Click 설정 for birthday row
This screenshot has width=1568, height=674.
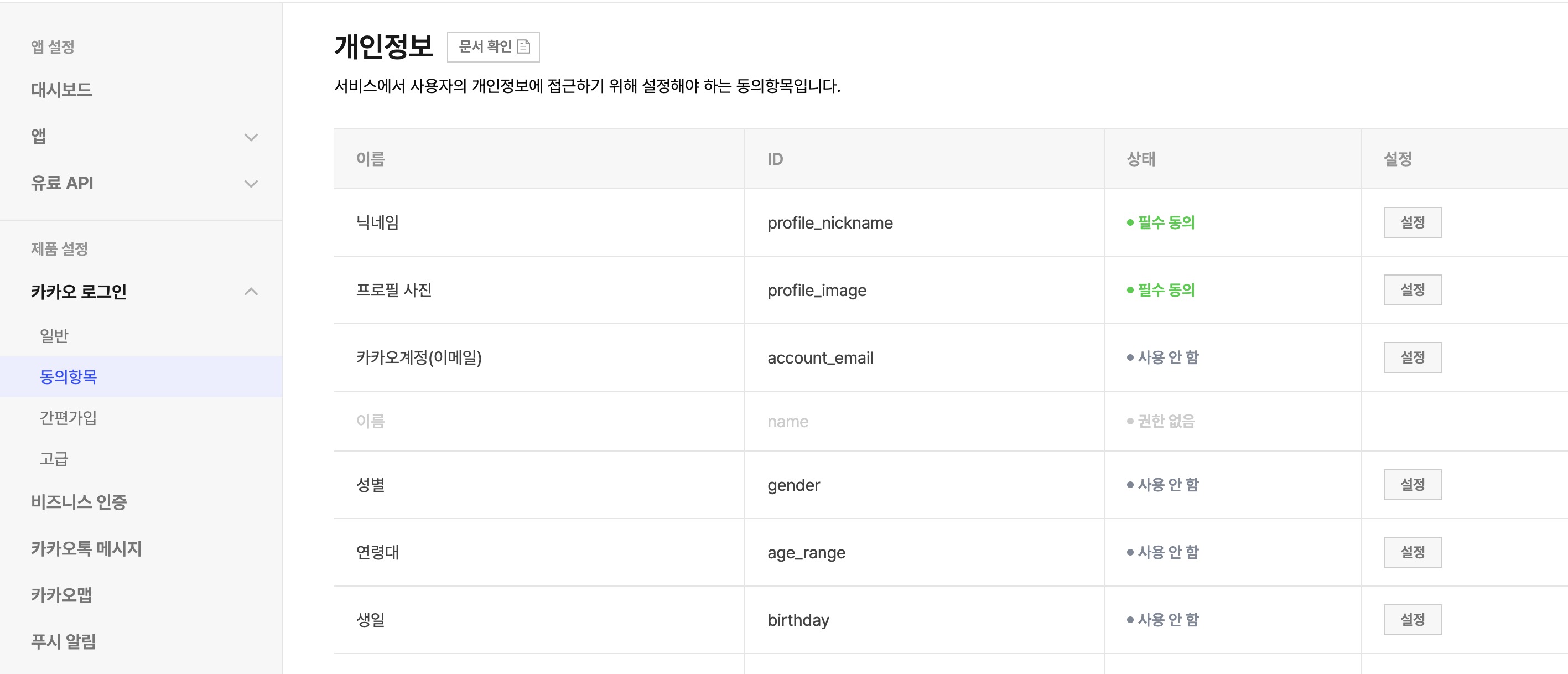tap(1412, 620)
